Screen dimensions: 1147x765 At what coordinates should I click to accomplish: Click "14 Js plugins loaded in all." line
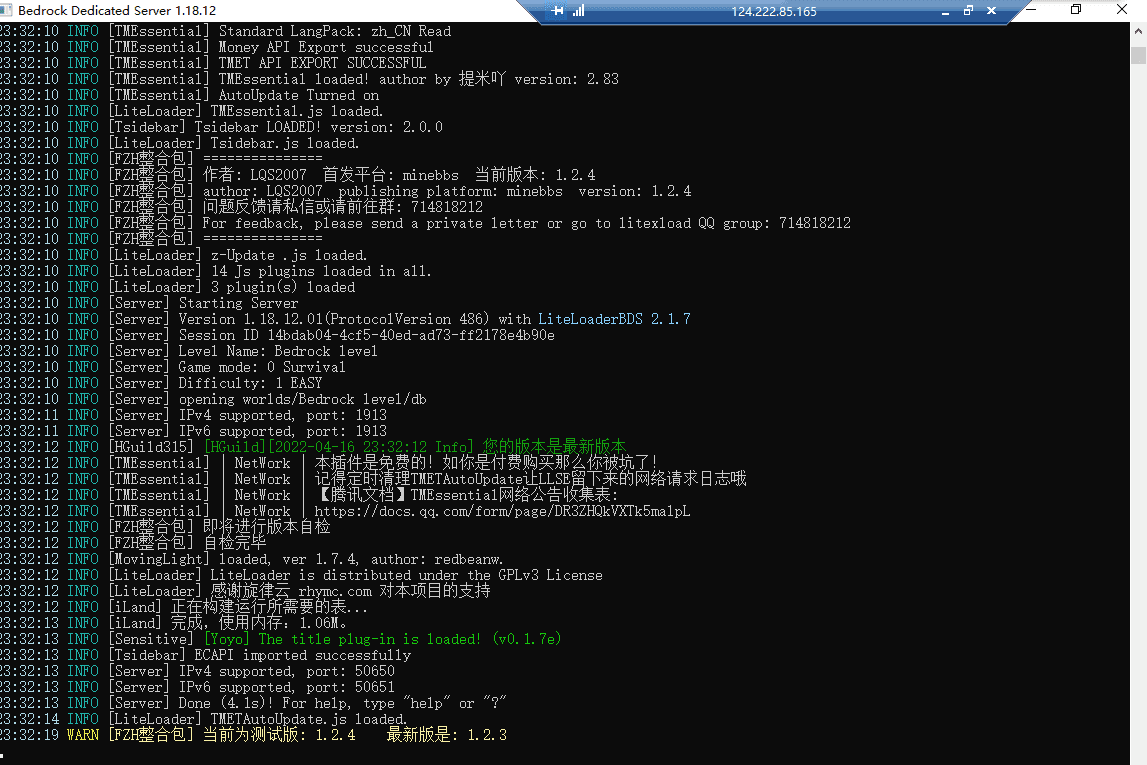pyautogui.click(x=216, y=271)
